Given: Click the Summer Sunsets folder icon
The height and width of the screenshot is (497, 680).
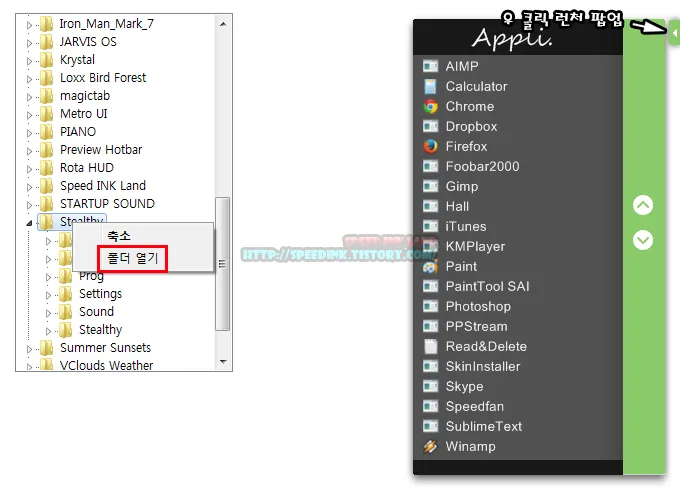Looking at the screenshot, I should [46, 348].
